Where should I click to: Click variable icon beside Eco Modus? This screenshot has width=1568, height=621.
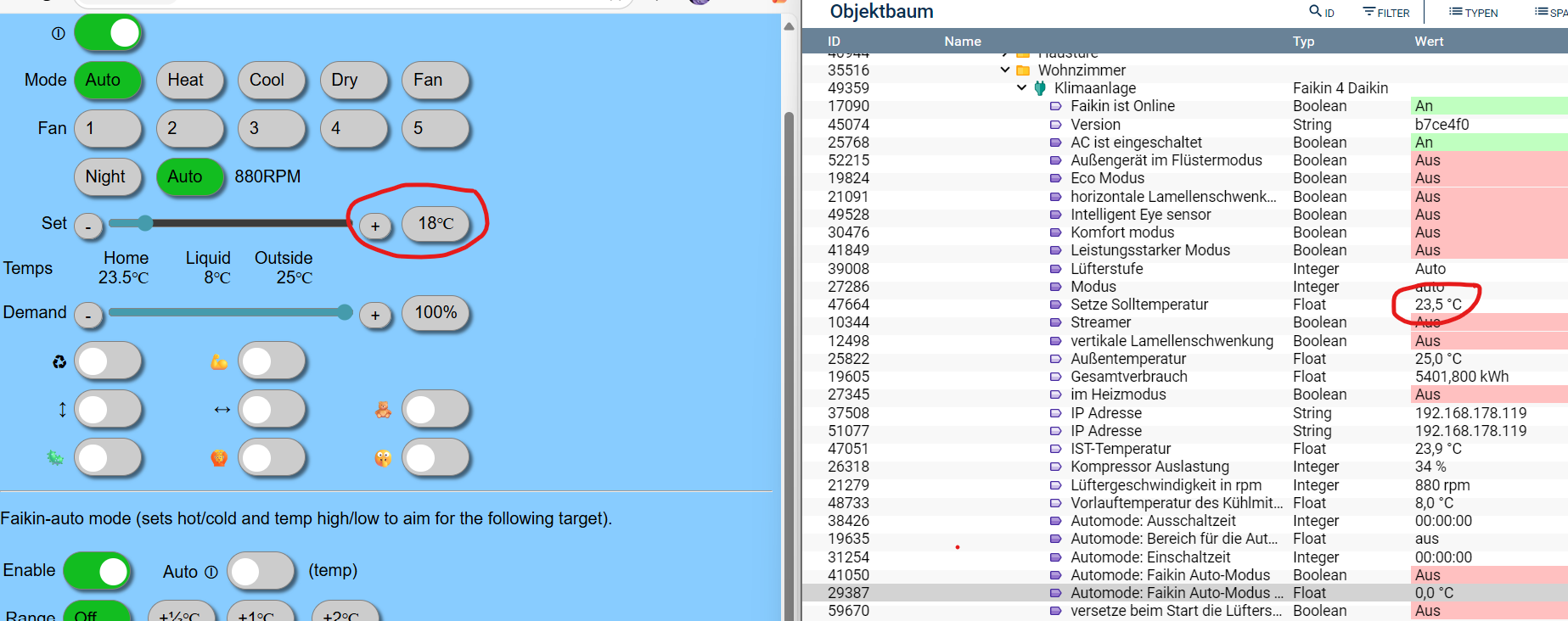(1055, 178)
